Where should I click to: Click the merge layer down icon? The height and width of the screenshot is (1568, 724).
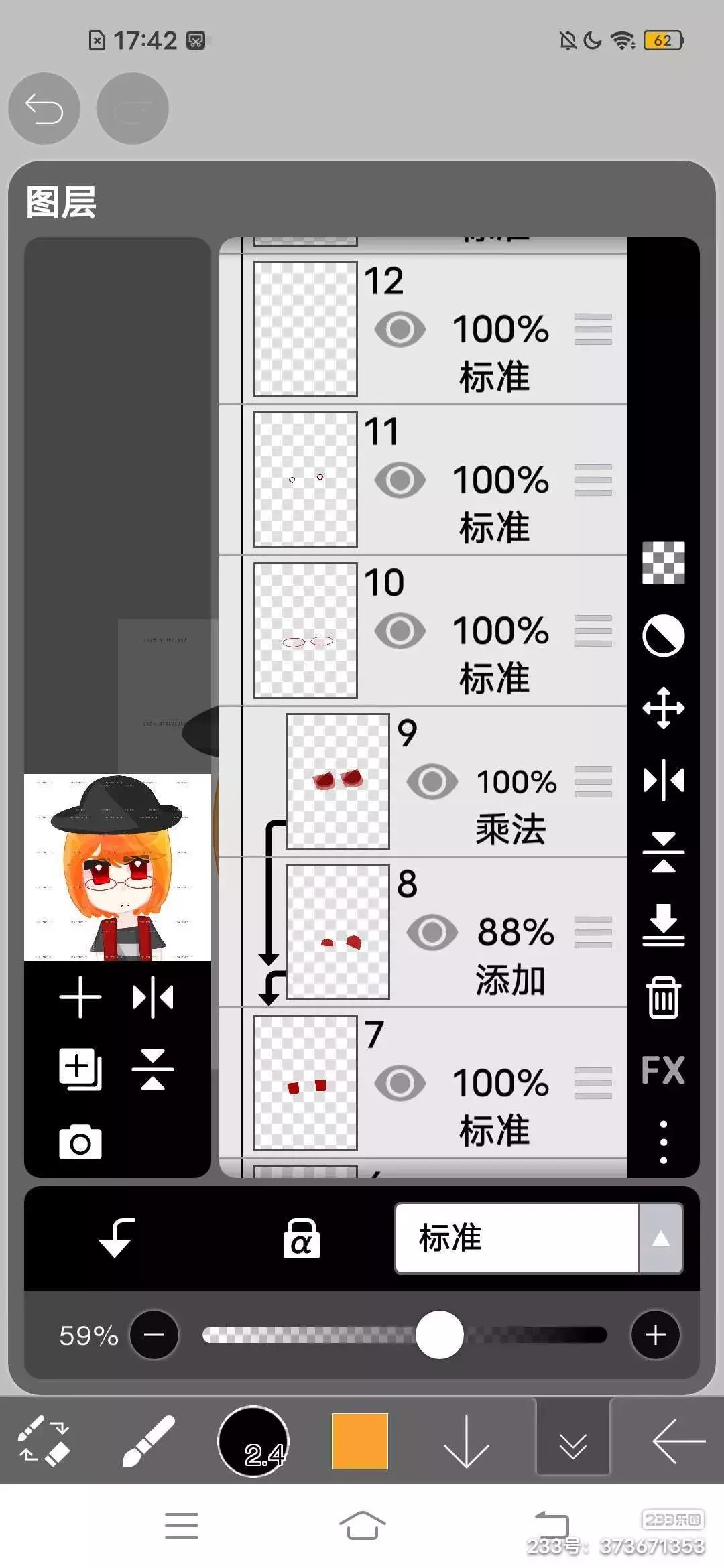coord(663,925)
